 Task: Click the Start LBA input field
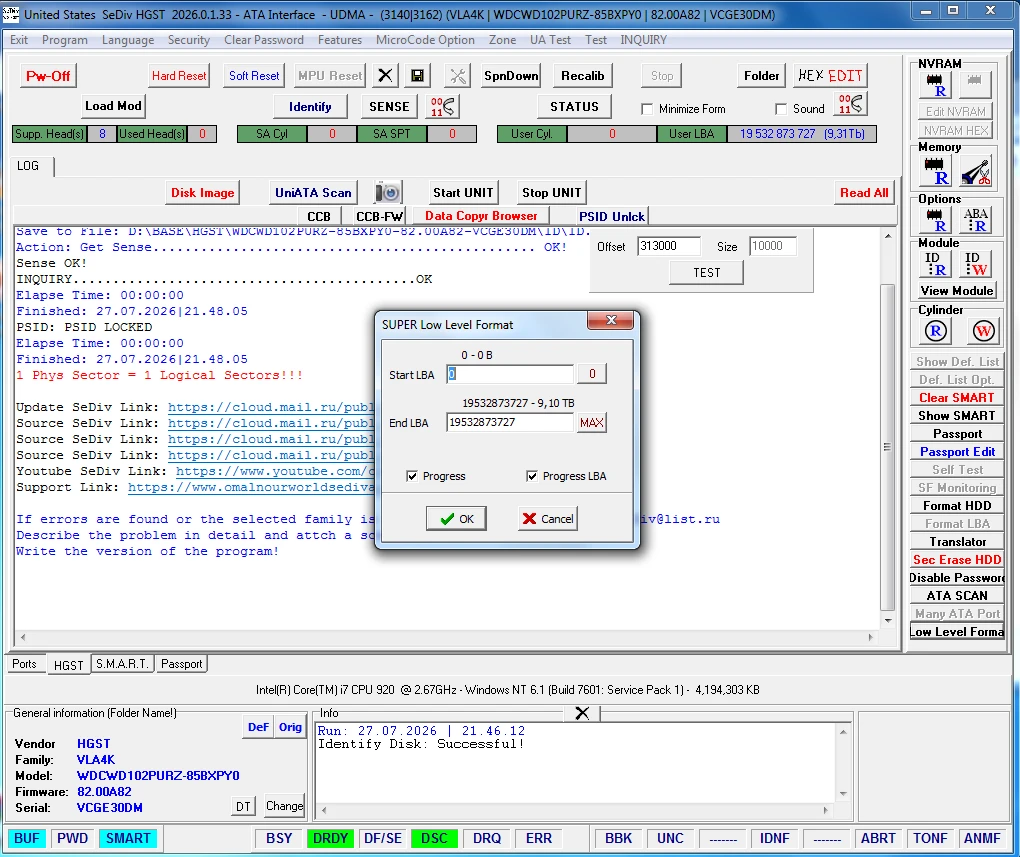click(510, 374)
